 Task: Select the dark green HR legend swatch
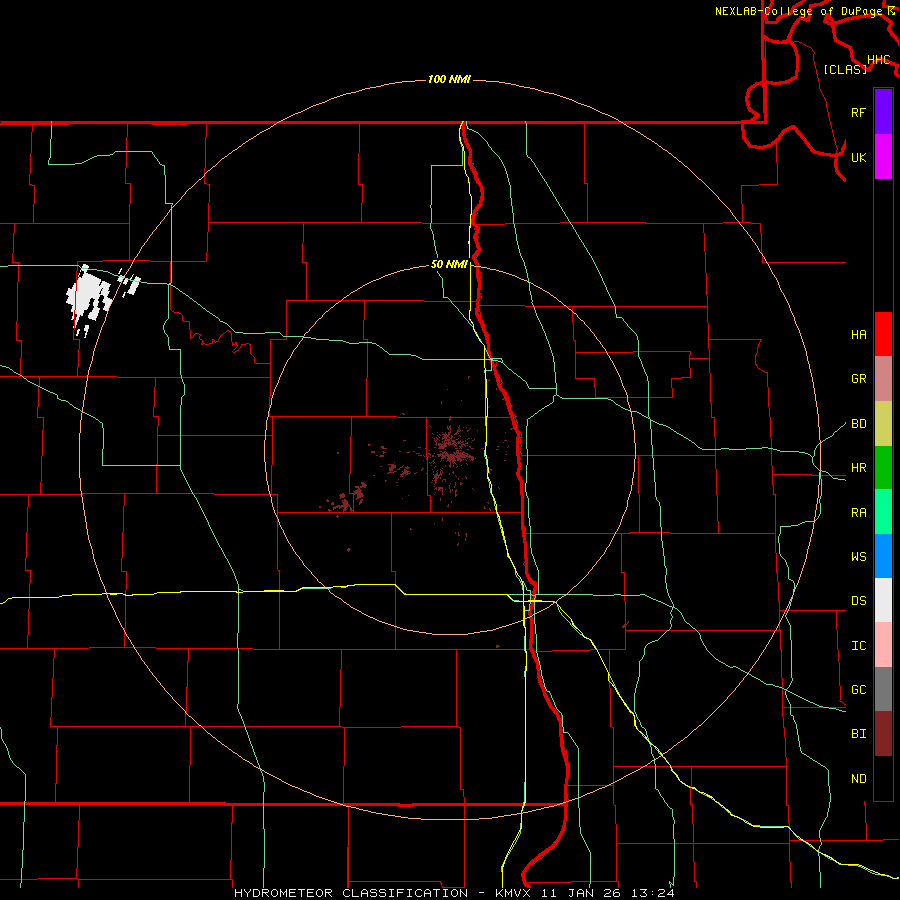(883, 468)
